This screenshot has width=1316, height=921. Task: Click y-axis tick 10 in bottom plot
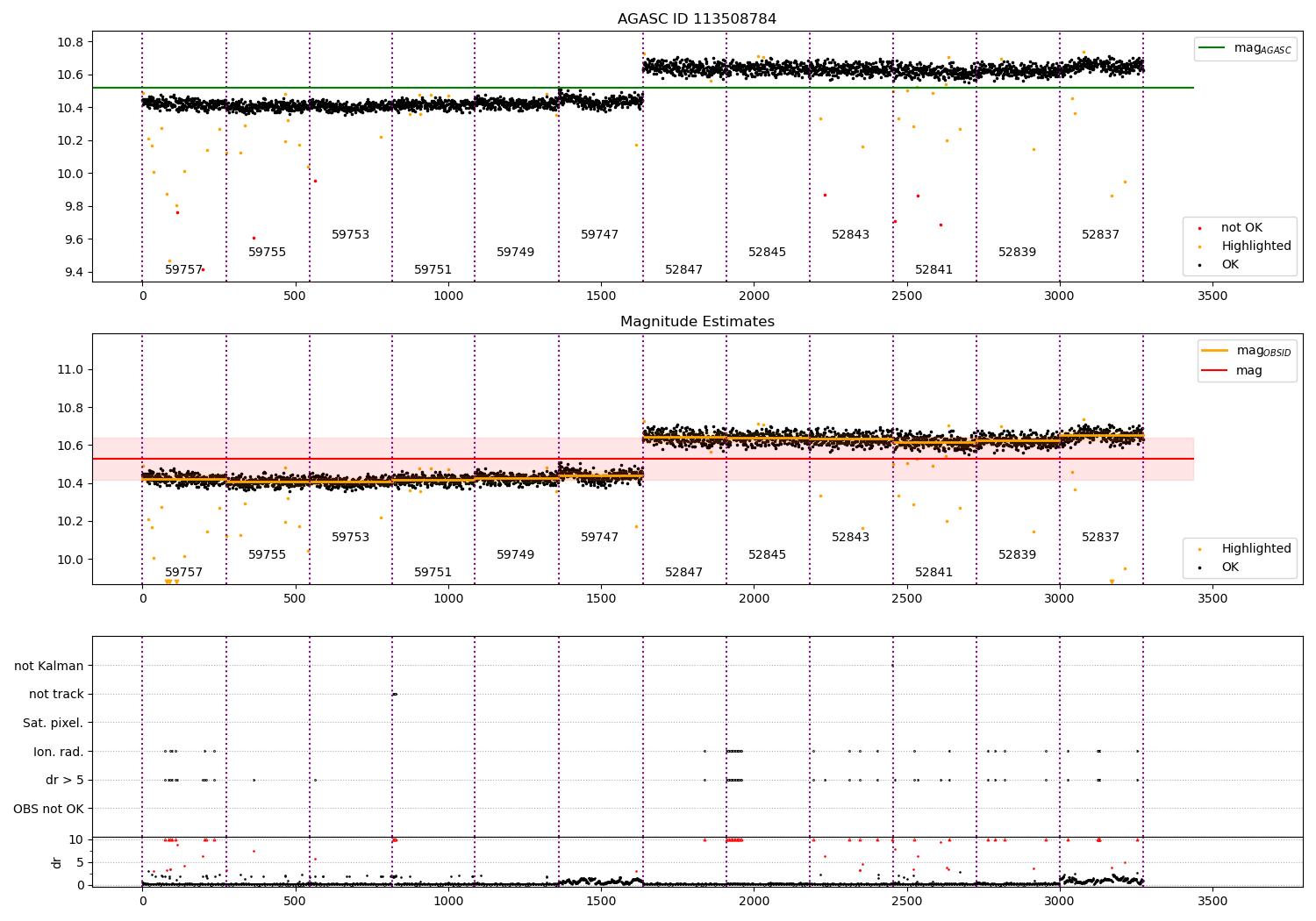click(x=76, y=839)
